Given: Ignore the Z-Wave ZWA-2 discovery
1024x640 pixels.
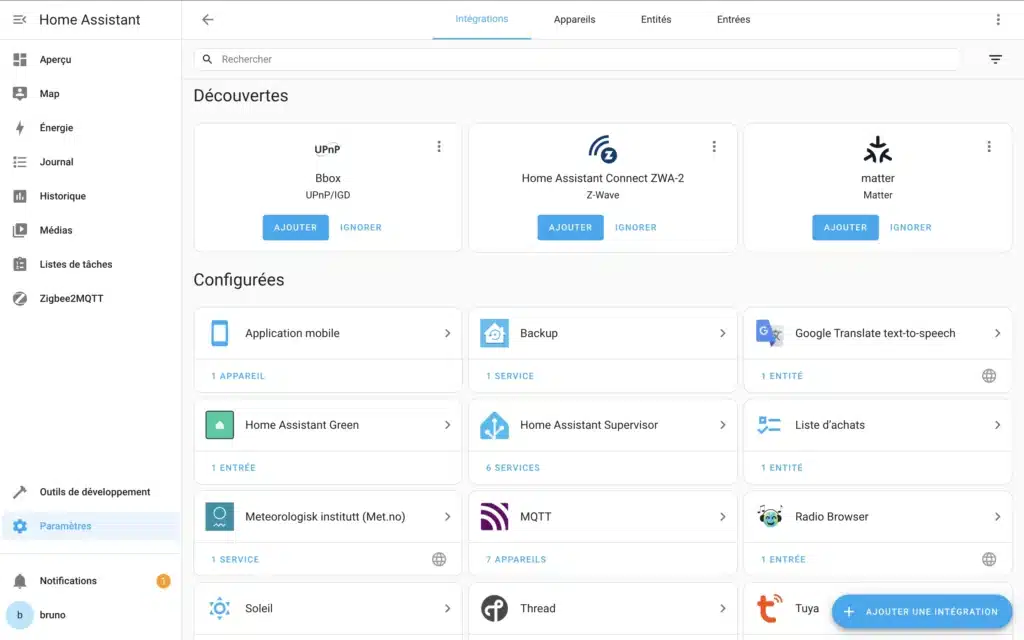Looking at the screenshot, I should click(635, 227).
